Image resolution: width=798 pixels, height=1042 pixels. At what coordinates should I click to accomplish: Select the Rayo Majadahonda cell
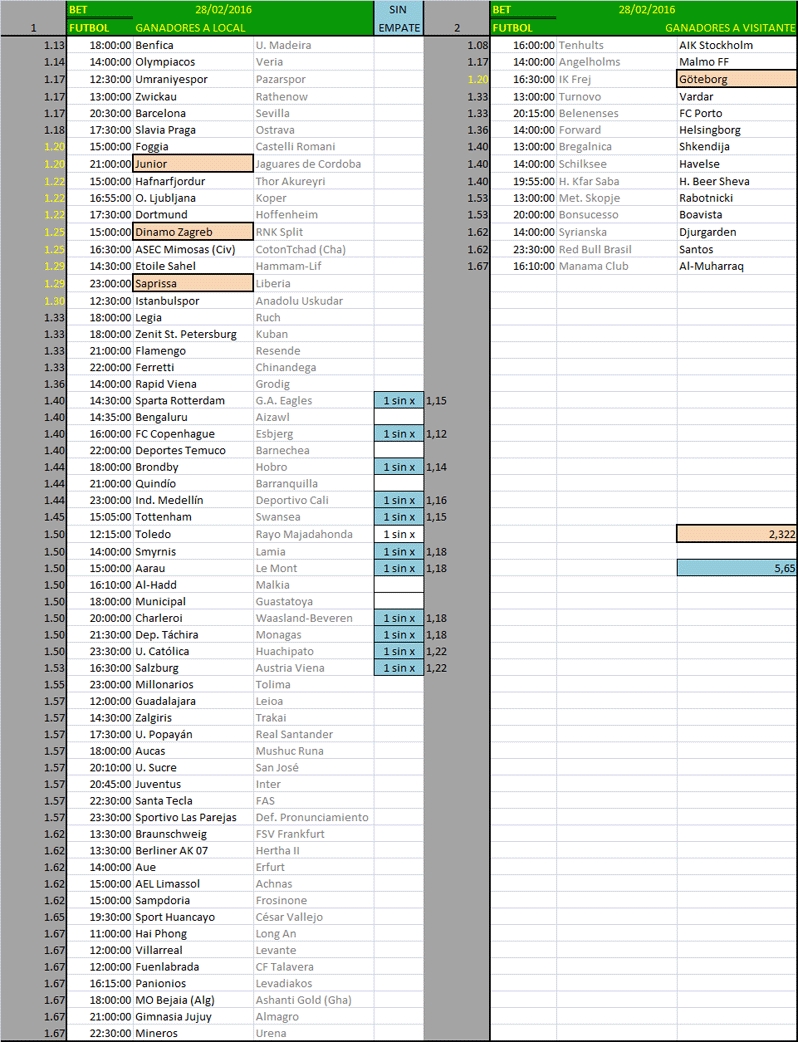314,534
